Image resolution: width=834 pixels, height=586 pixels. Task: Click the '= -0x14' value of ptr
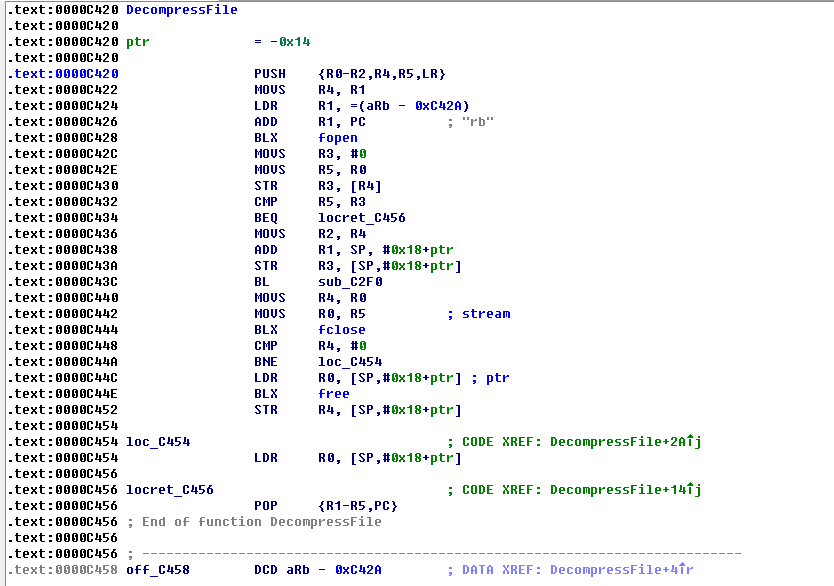(282, 41)
